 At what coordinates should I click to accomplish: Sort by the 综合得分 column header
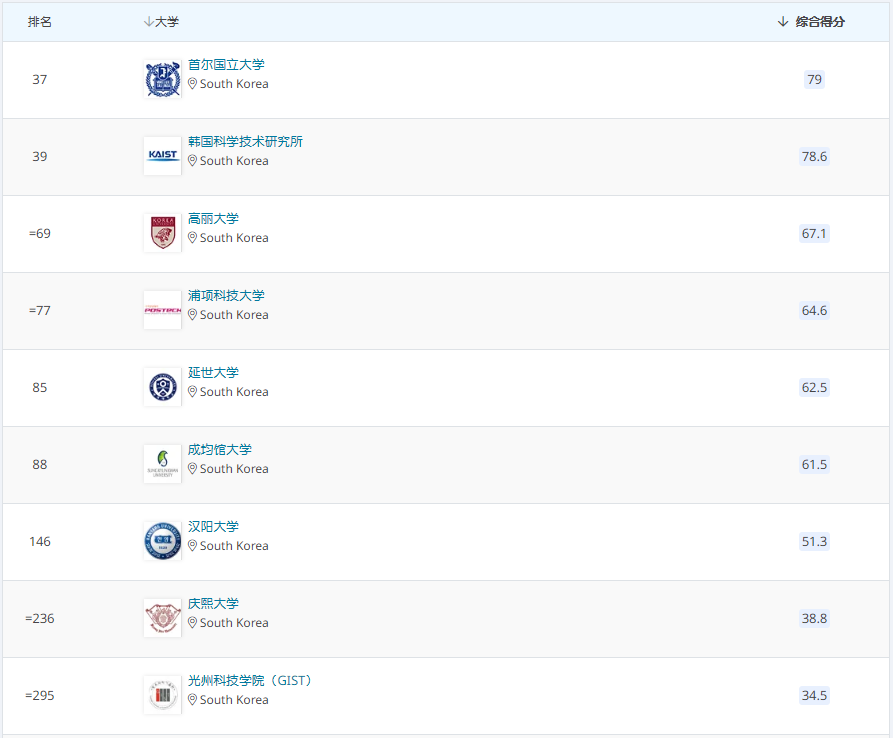coord(811,22)
